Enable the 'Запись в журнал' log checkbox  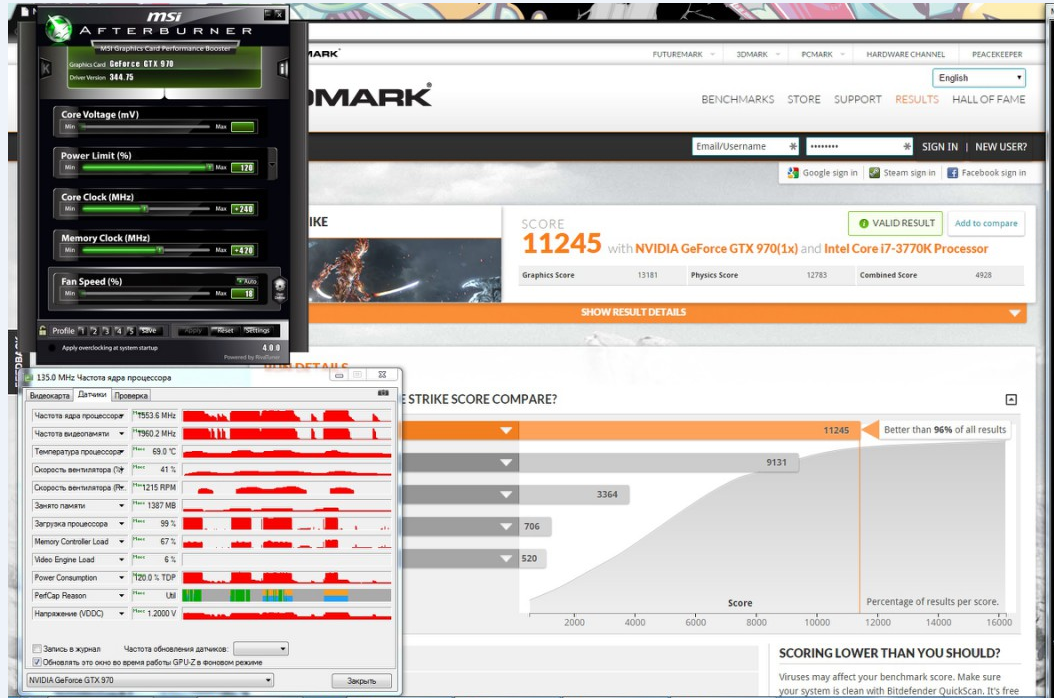click(37, 648)
